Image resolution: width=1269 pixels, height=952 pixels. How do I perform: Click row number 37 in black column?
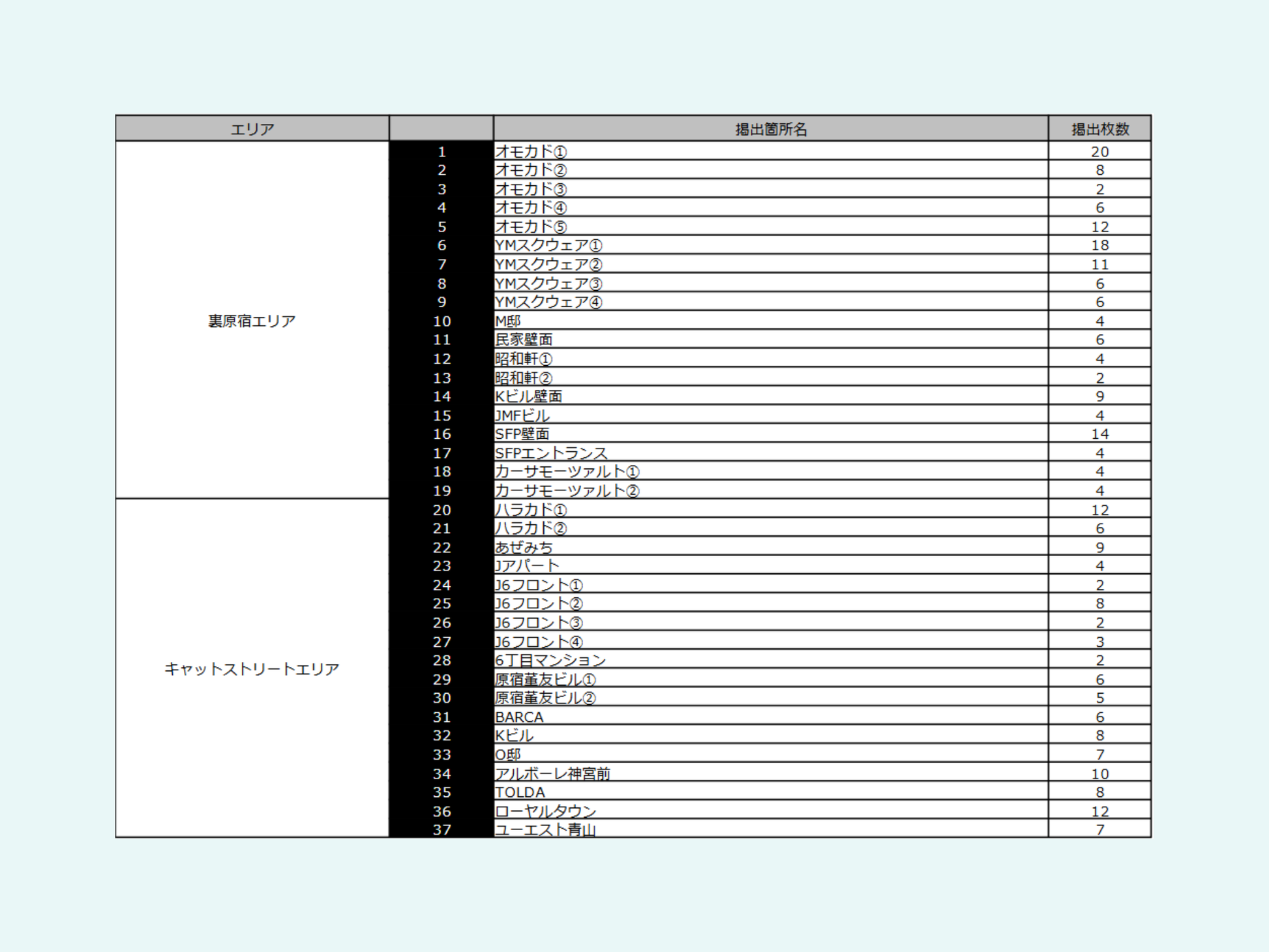click(441, 829)
